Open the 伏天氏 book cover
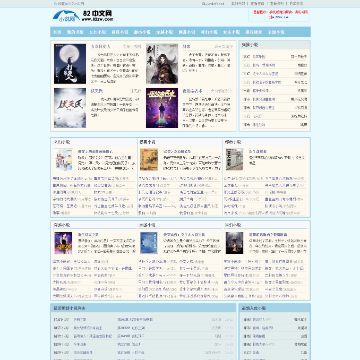 (70, 108)
